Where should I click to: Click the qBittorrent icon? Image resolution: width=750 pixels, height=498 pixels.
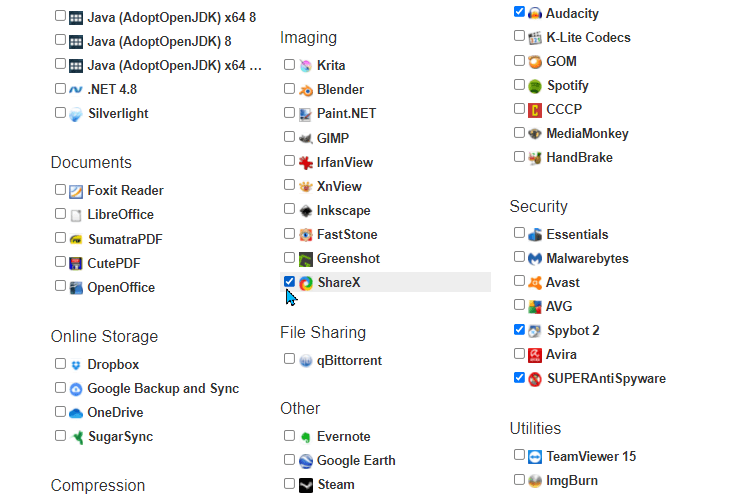[306, 361]
